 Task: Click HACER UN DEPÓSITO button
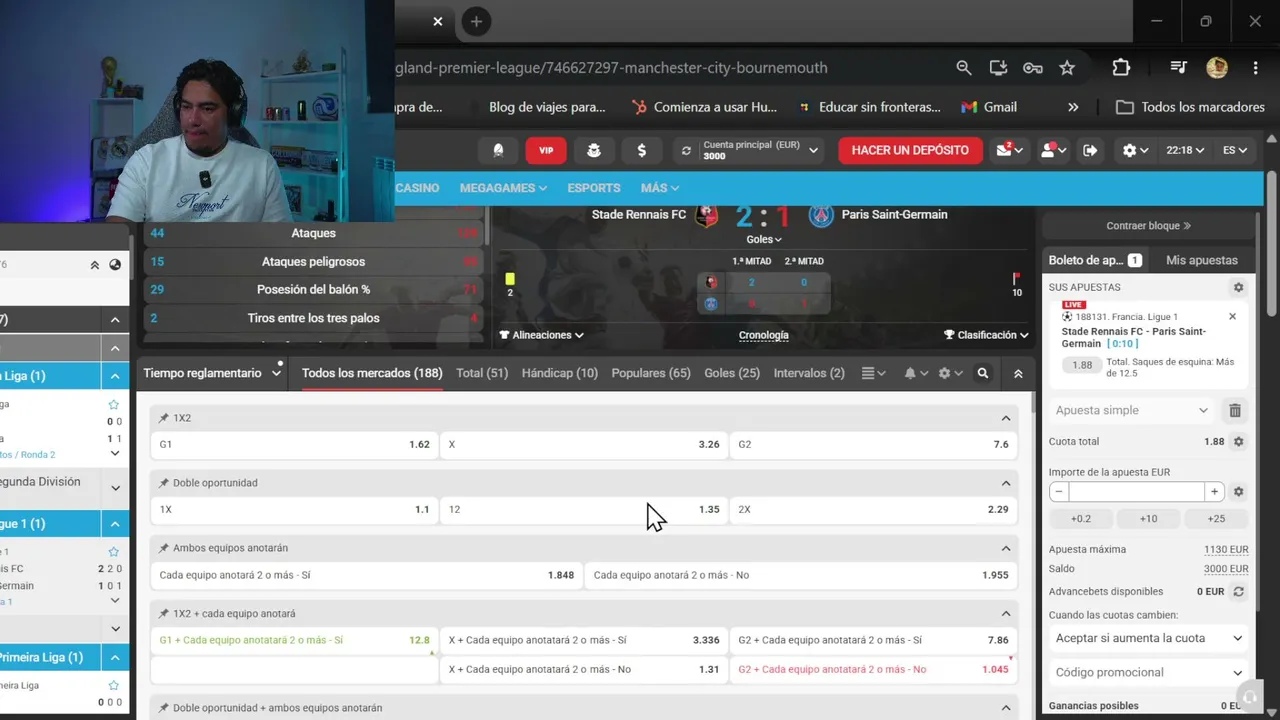click(x=910, y=150)
